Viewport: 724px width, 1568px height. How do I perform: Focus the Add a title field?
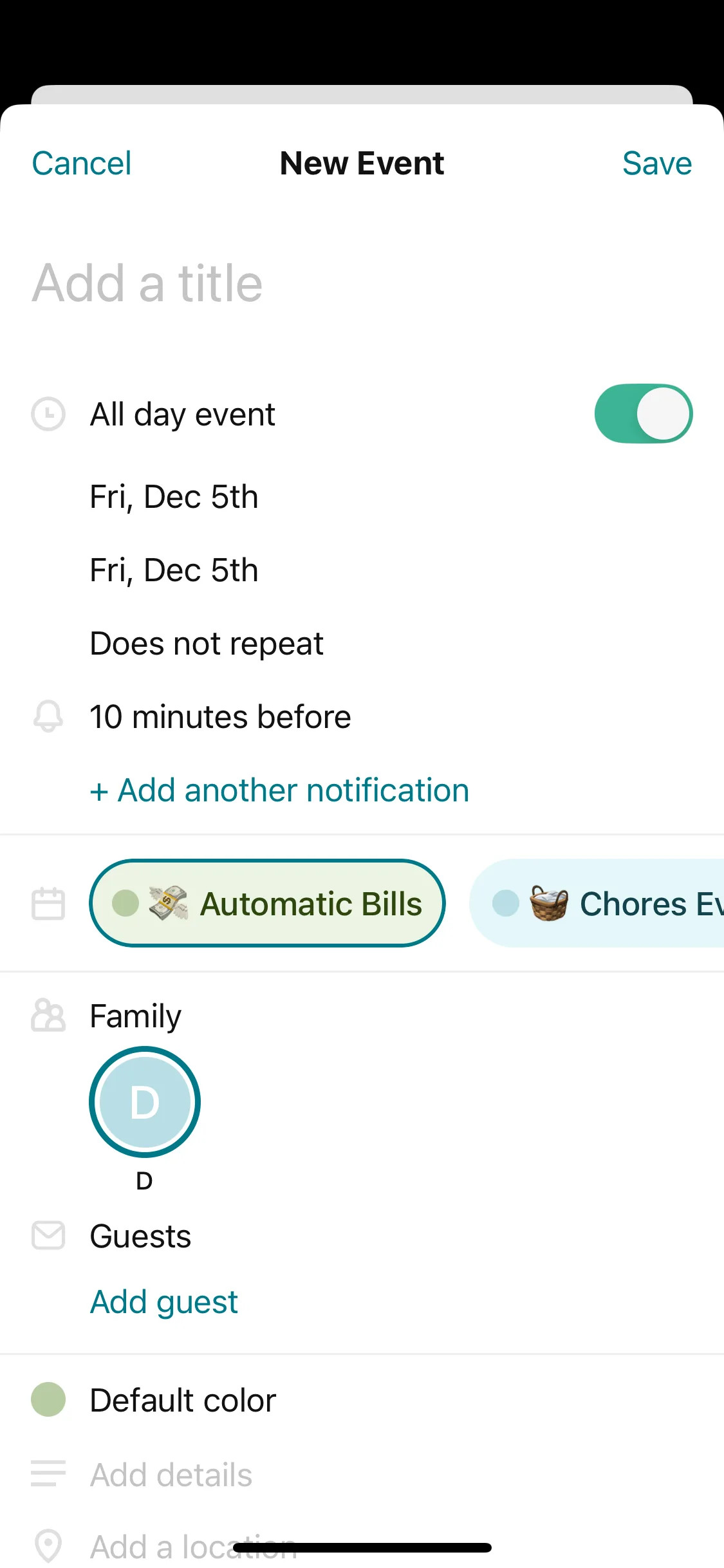257,283
